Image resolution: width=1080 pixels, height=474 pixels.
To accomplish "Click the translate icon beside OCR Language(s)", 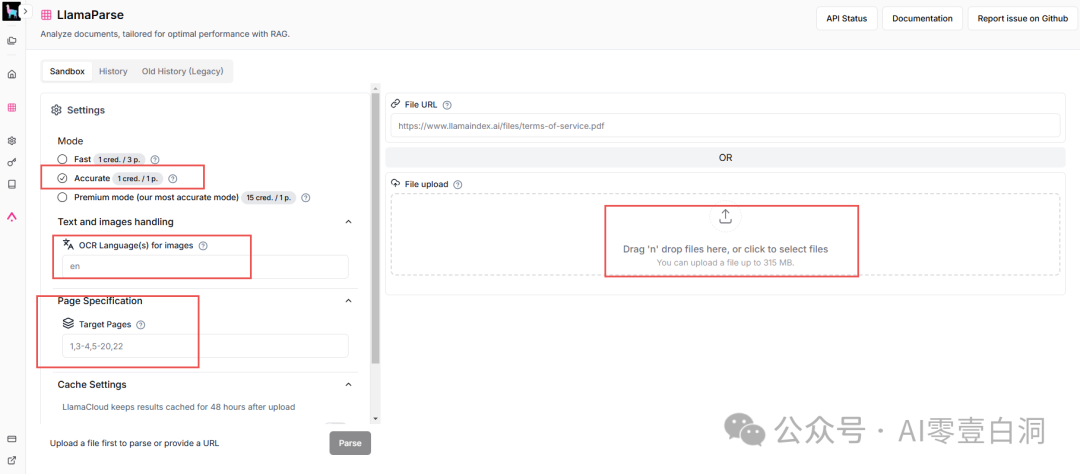I will point(68,245).
